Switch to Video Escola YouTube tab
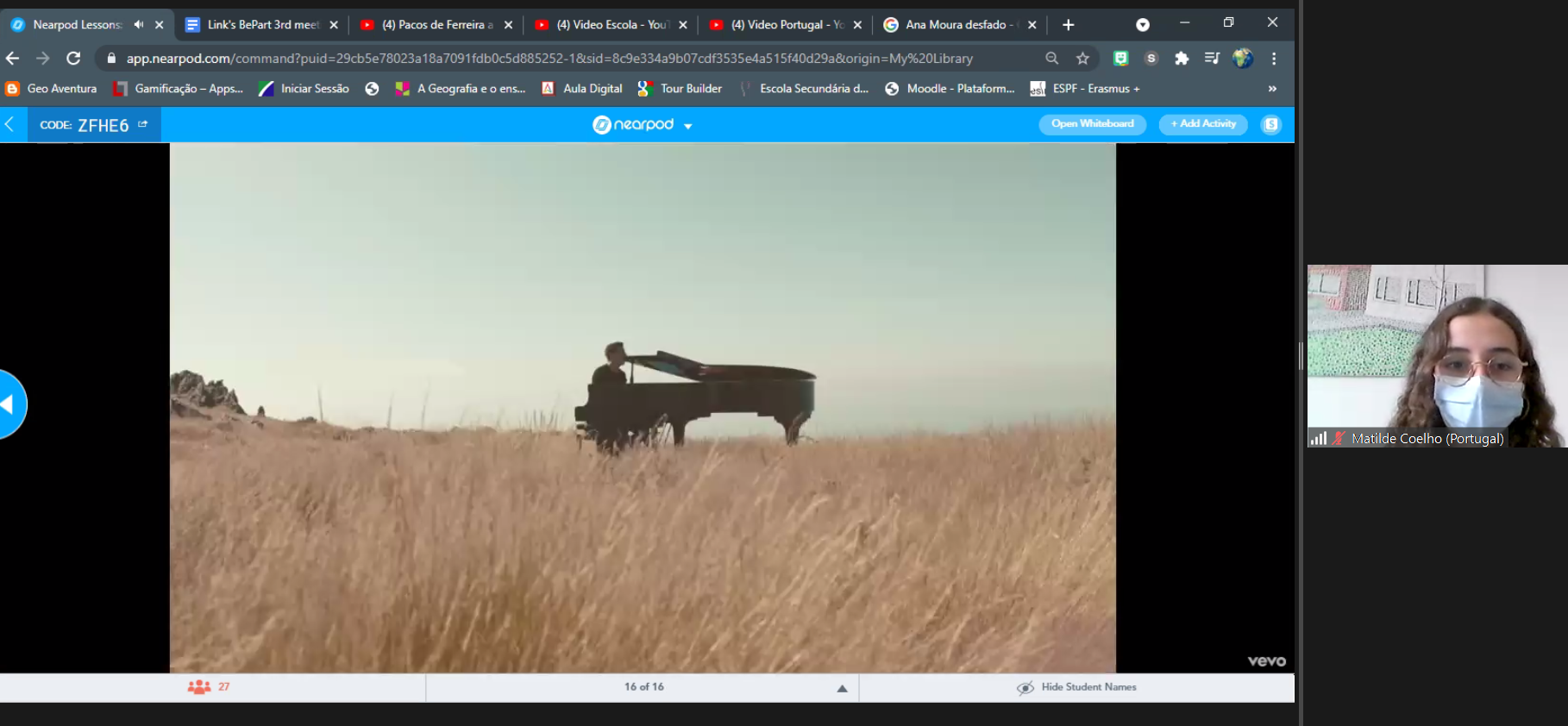 612,25
